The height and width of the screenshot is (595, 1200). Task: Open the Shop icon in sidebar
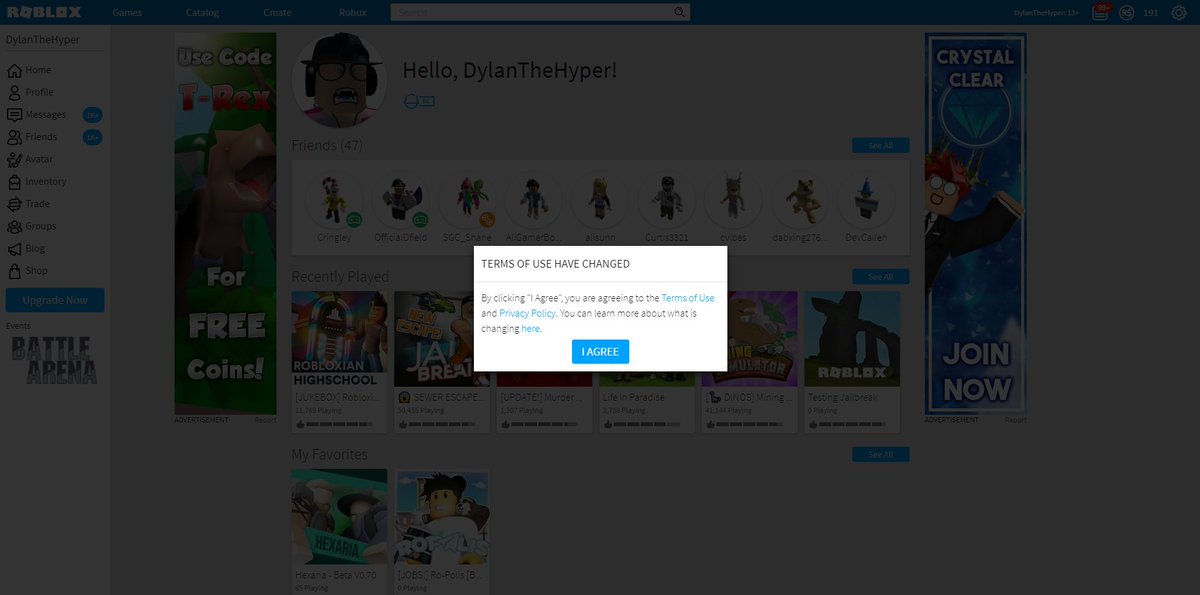[14, 271]
